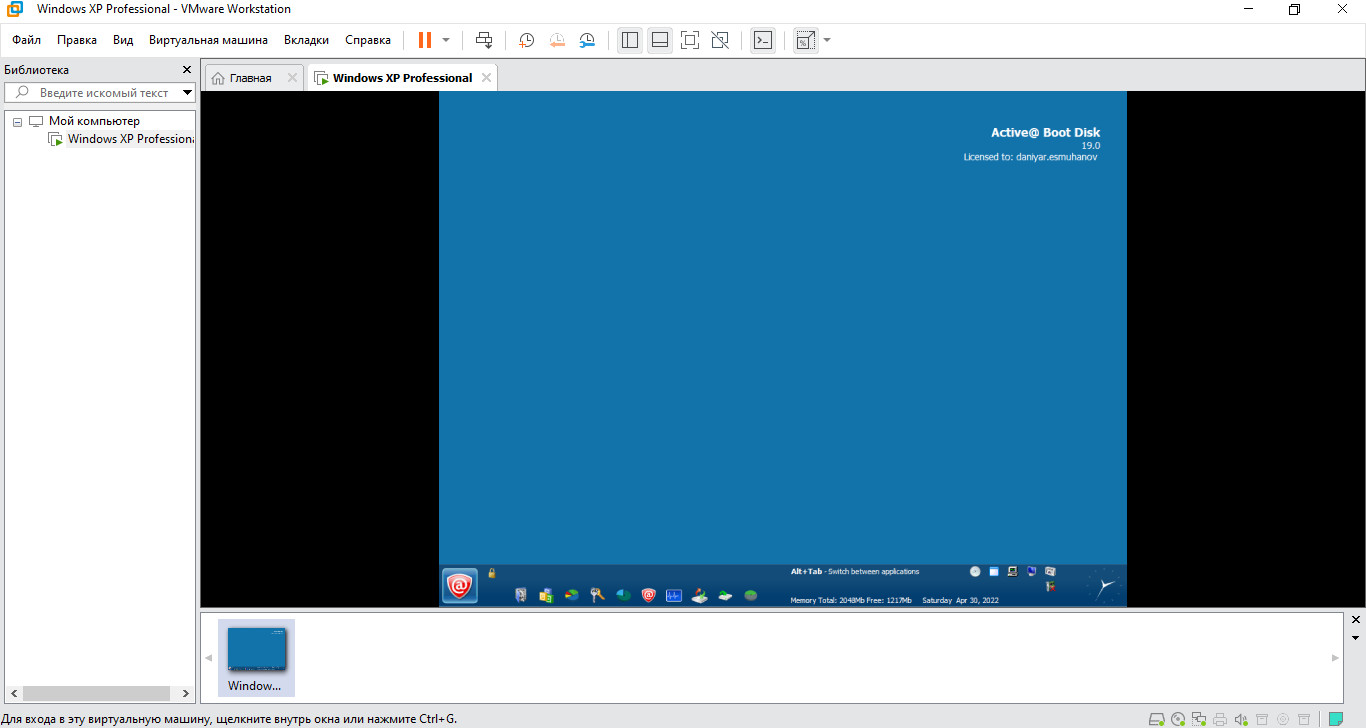Open the snapshot manager wrench-clock icon

tap(588, 40)
